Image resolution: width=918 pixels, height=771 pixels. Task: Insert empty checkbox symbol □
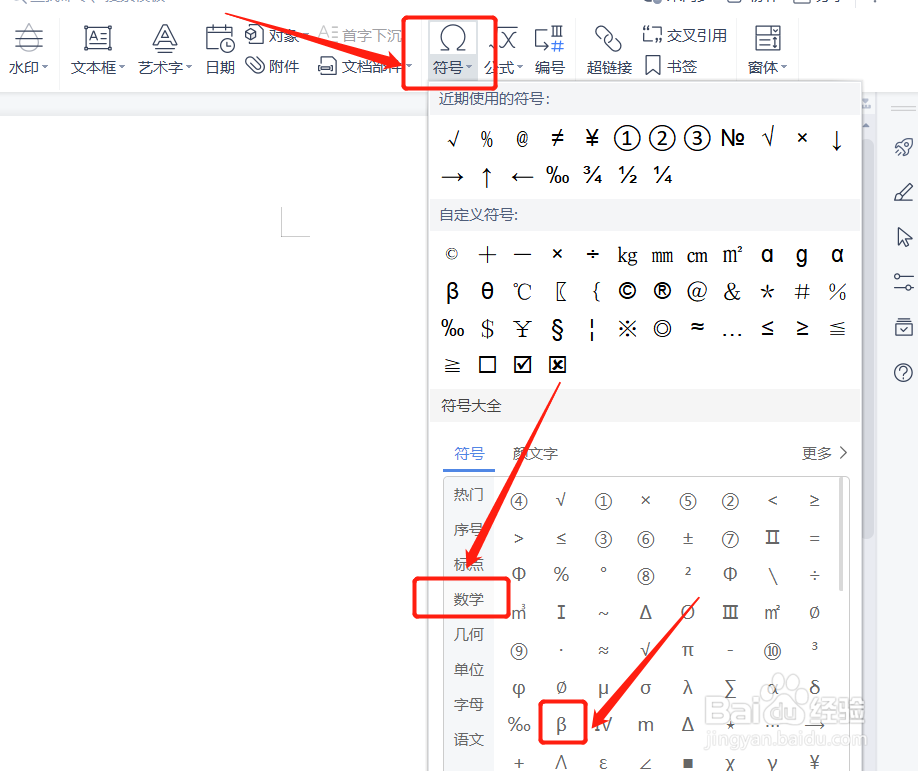pyautogui.click(x=487, y=365)
